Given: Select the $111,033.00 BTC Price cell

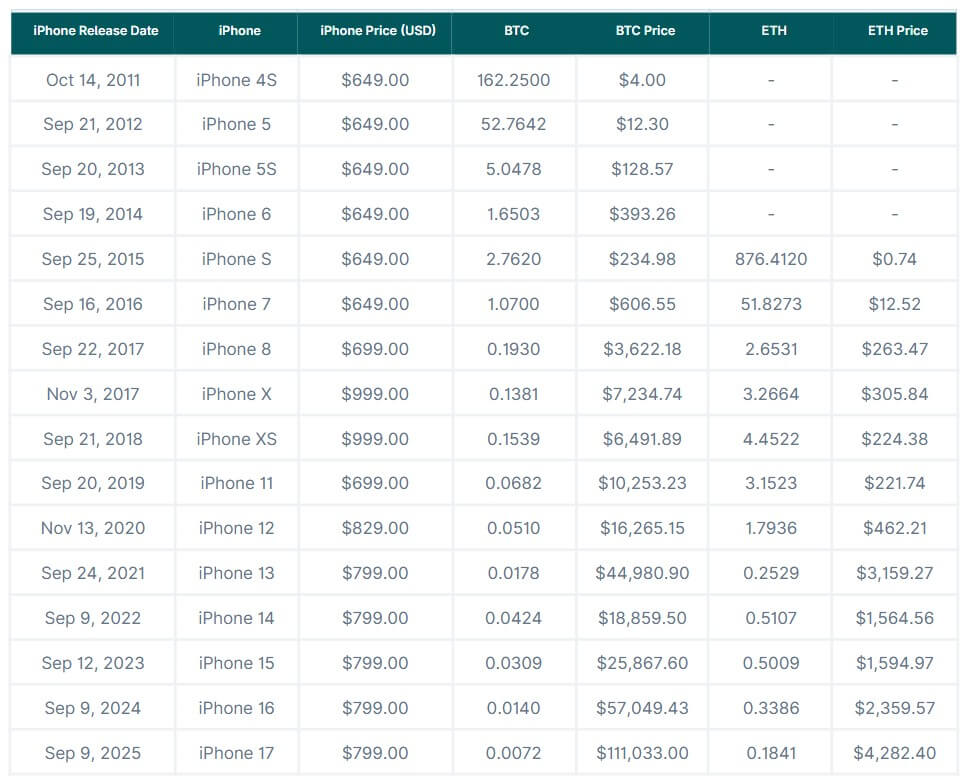Looking at the screenshot, I should [x=643, y=752].
